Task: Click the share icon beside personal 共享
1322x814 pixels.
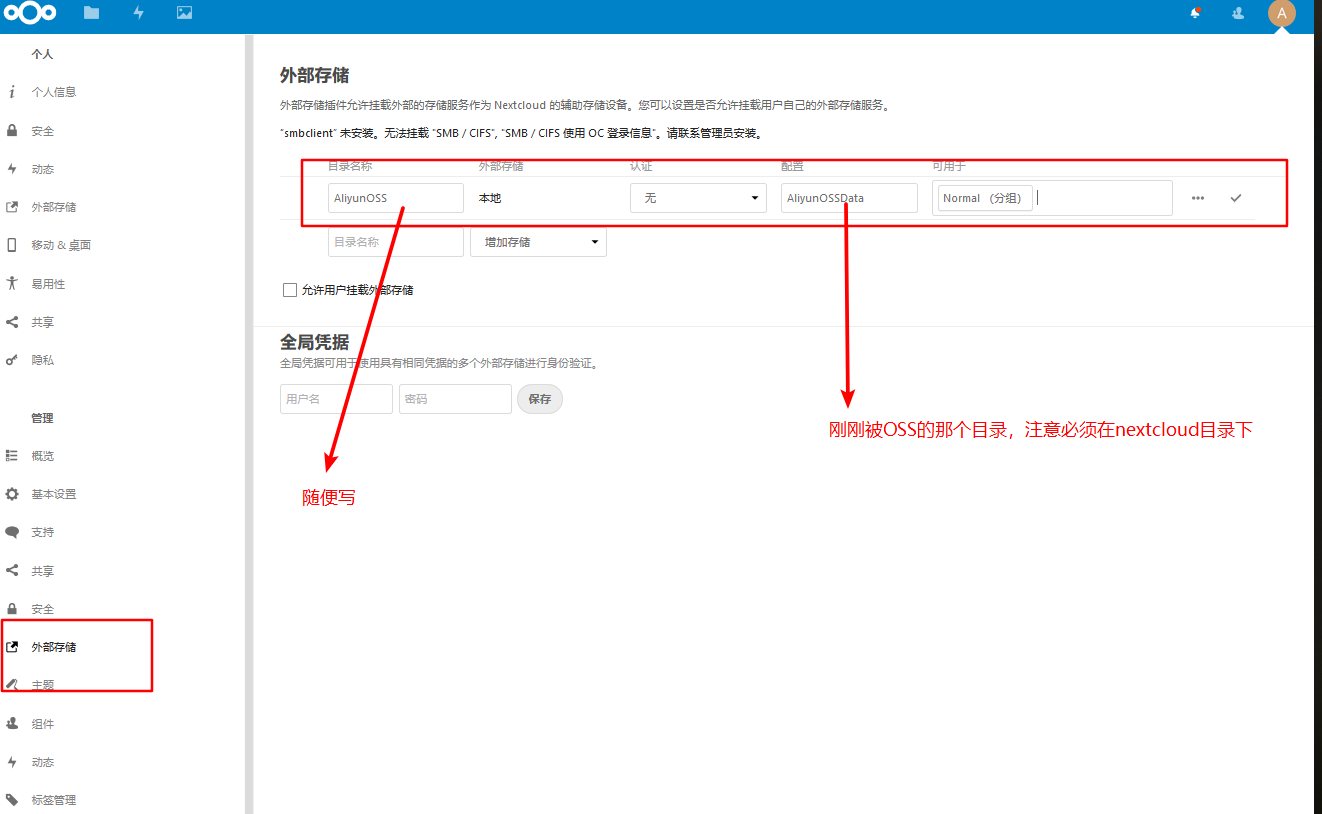Action: point(12,322)
